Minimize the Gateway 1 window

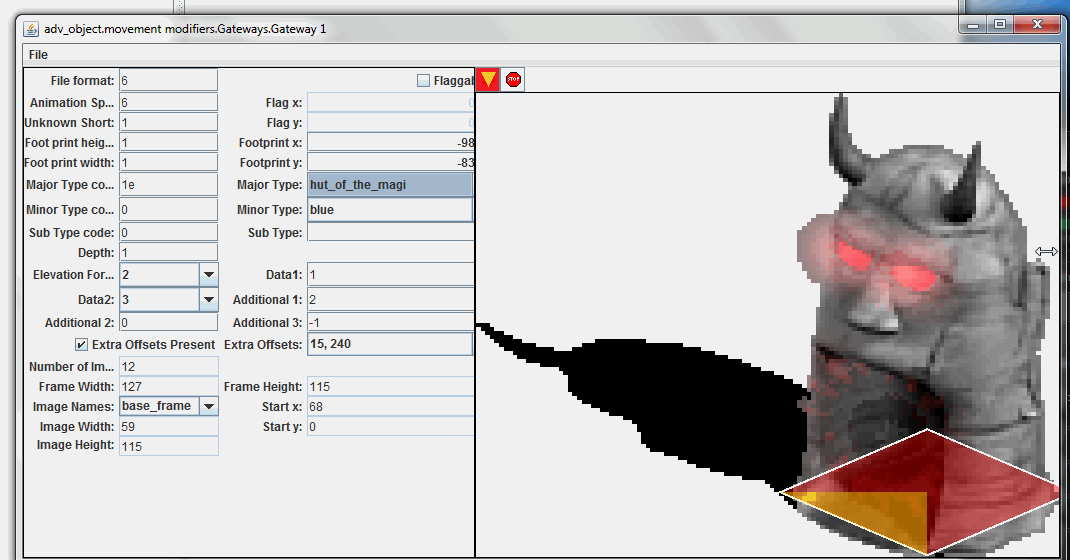coord(972,25)
